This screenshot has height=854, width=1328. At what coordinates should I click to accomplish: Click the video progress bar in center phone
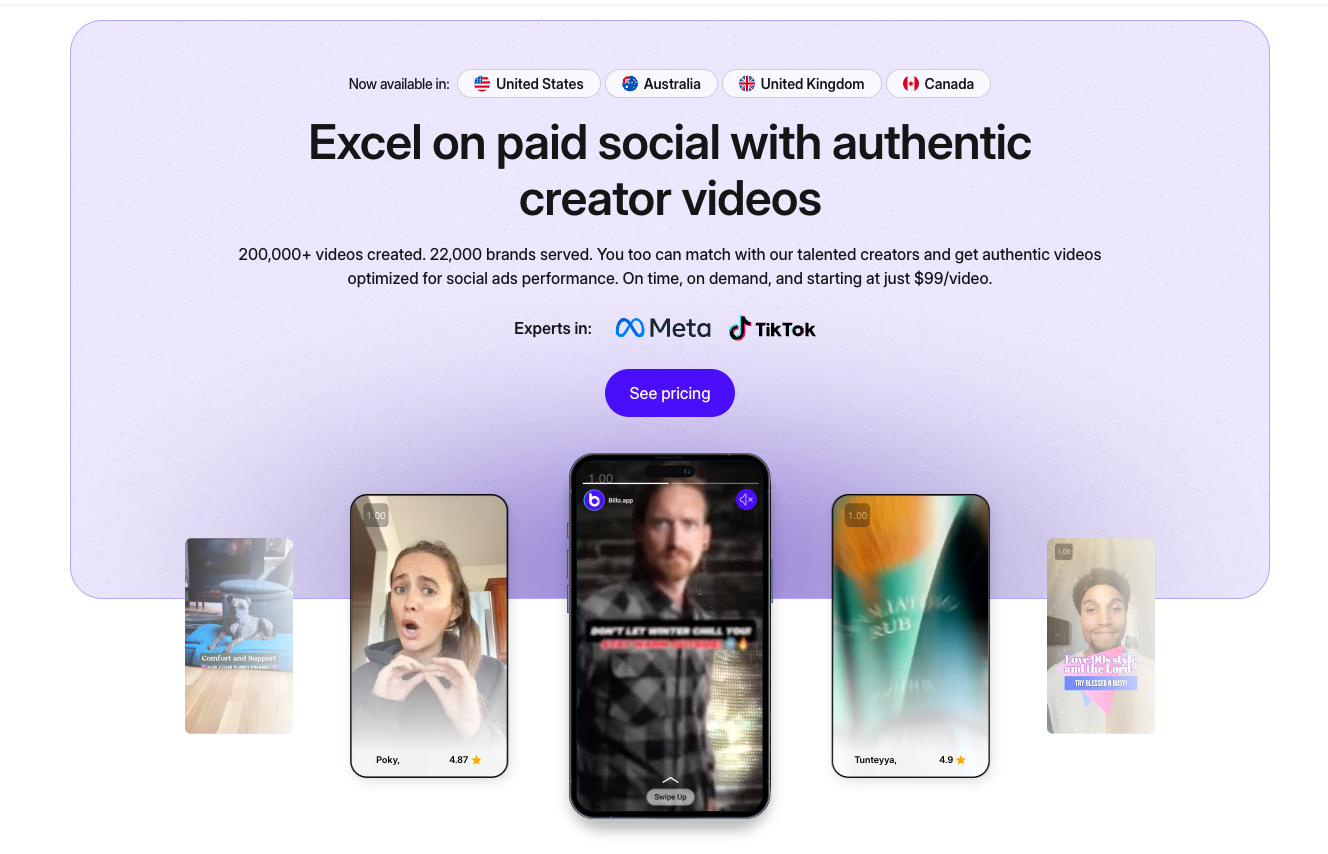(x=670, y=484)
